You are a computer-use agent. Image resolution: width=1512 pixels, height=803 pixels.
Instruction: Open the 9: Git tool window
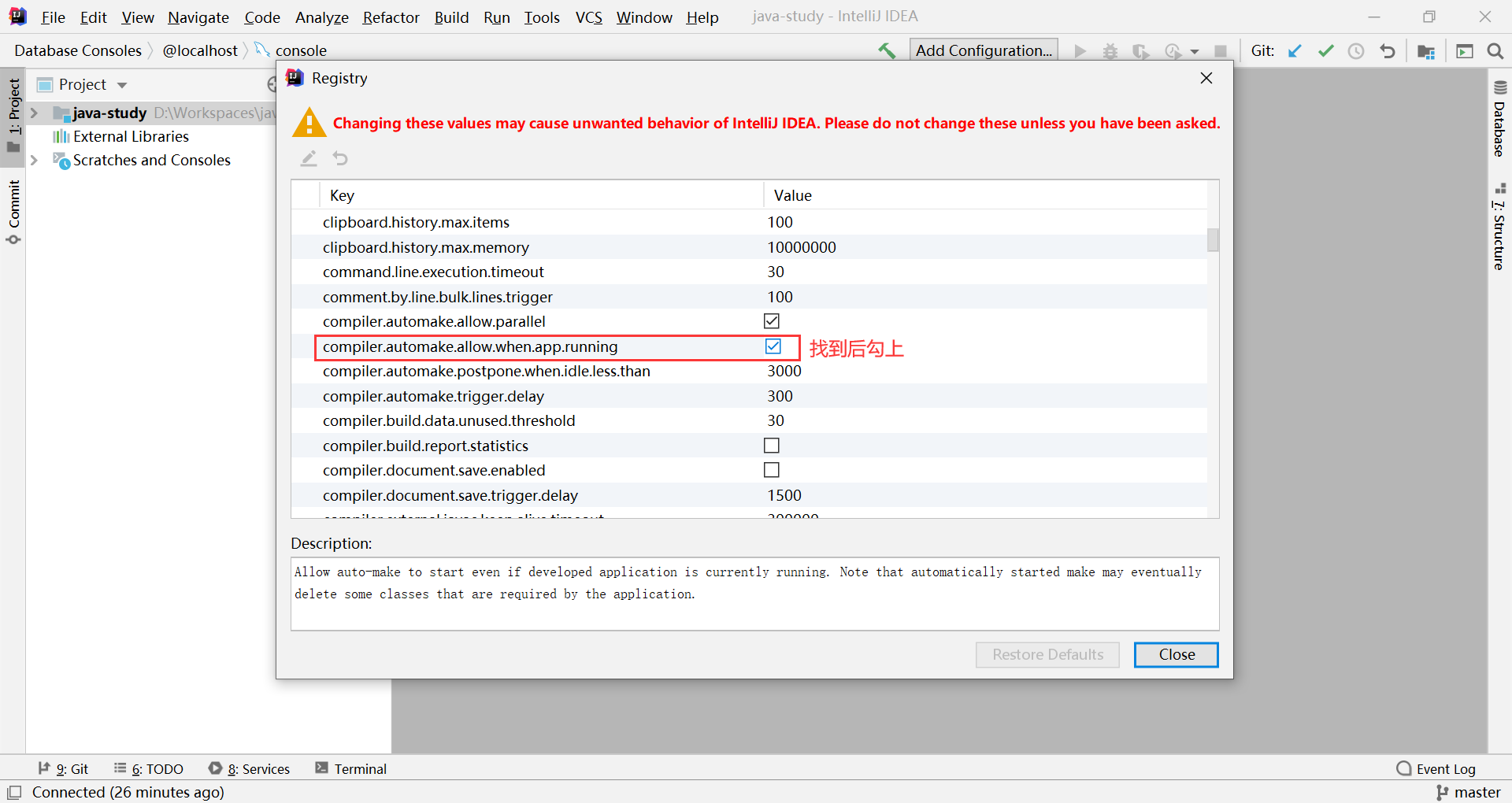point(63,769)
